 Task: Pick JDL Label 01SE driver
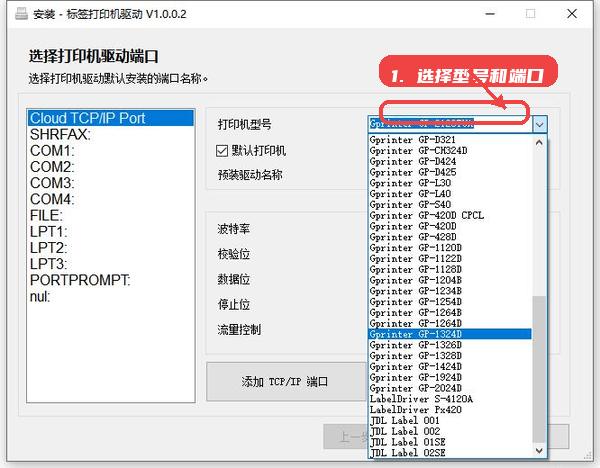click(450, 442)
